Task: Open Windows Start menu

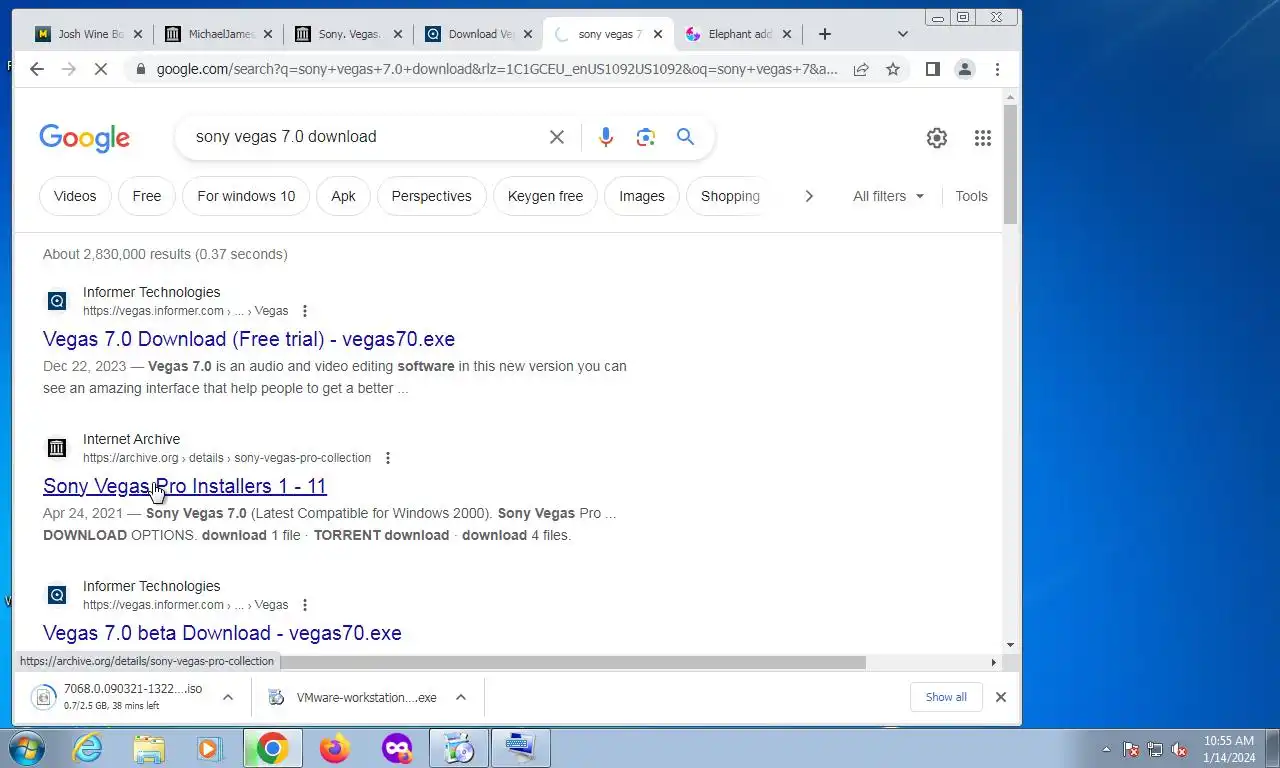Action: click(27, 748)
